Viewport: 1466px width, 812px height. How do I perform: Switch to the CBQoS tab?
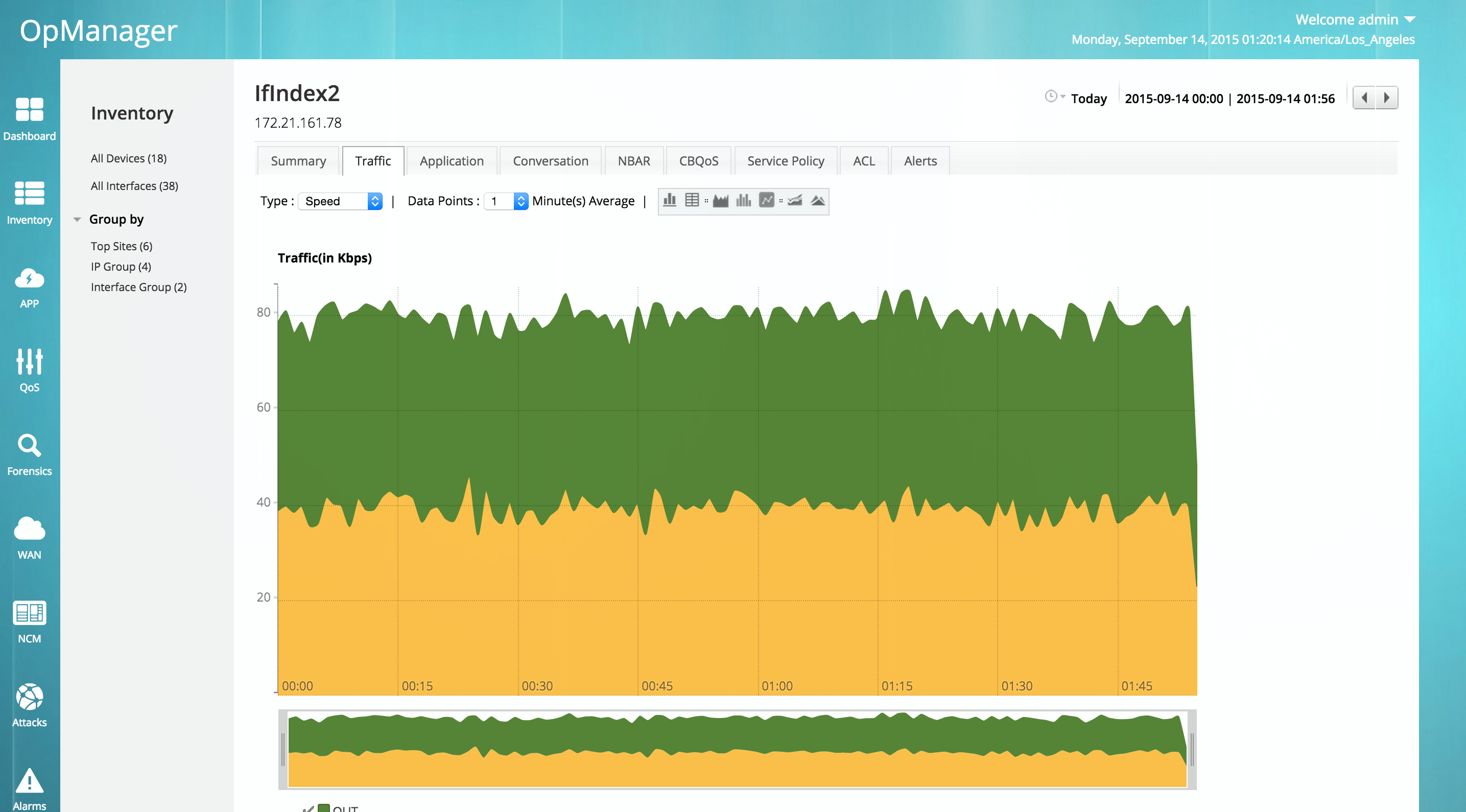(698, 161)
